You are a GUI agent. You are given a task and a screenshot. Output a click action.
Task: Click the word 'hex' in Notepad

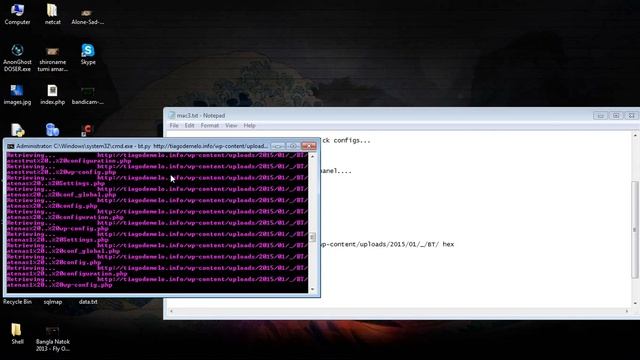(x=448, y=244)
